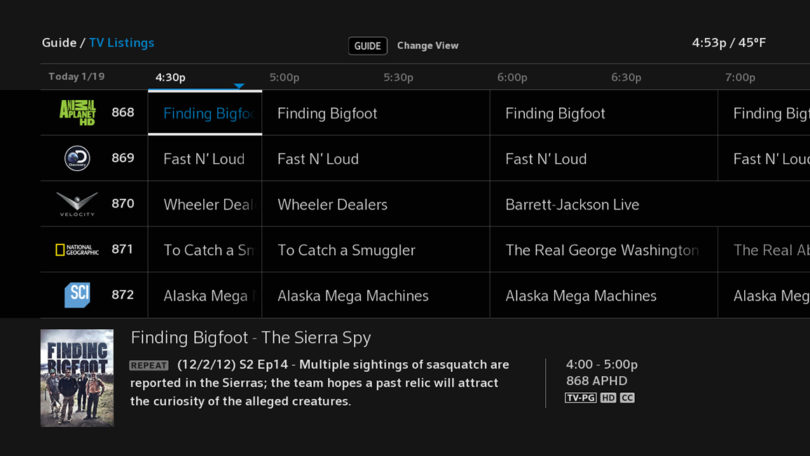Image resolution: width=810 pixels, height=456 pixels.
Task: Click the current-time blue triangle marker
Action: 239,86
